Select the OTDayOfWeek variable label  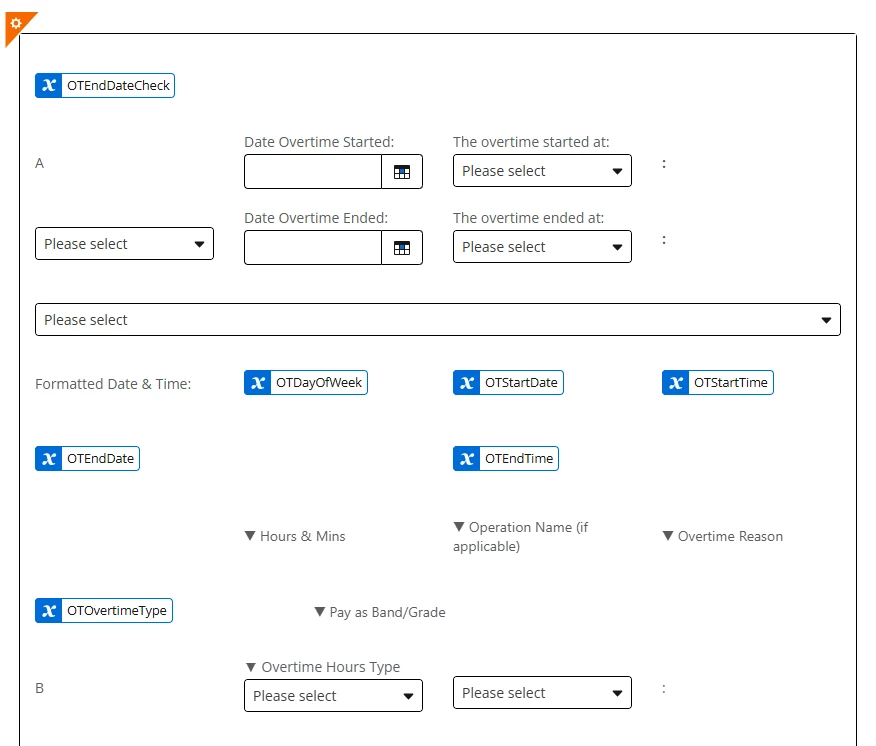click(x=319, y=383)
